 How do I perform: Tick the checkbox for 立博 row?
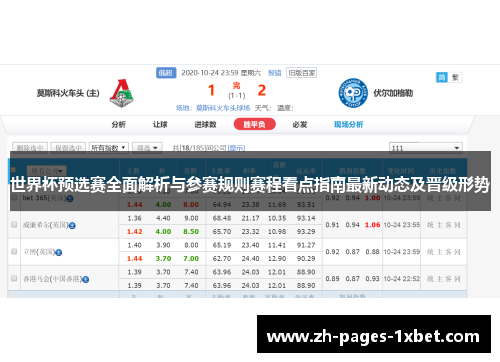pos(14,251)
